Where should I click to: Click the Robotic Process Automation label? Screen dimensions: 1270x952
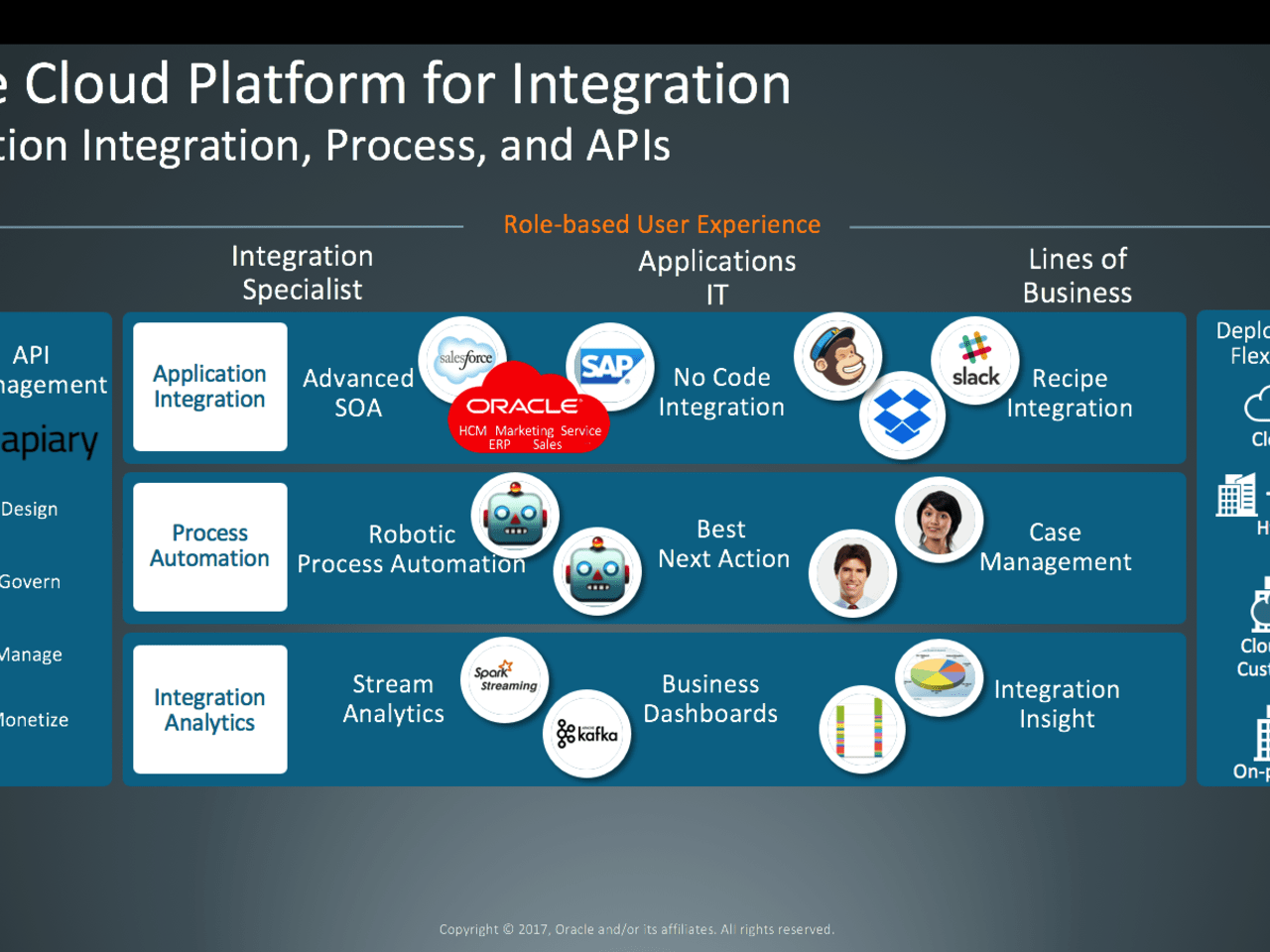[x=412, y=548]
